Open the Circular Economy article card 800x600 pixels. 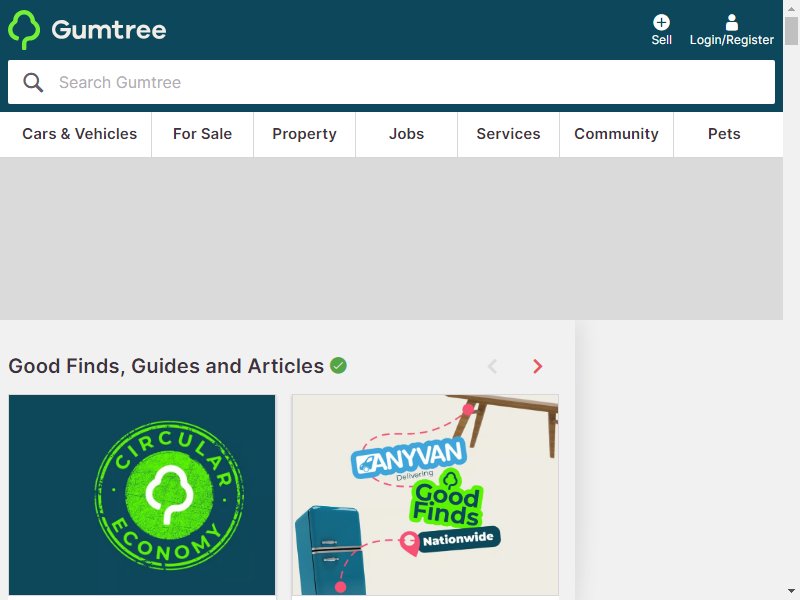pos(142,495)
